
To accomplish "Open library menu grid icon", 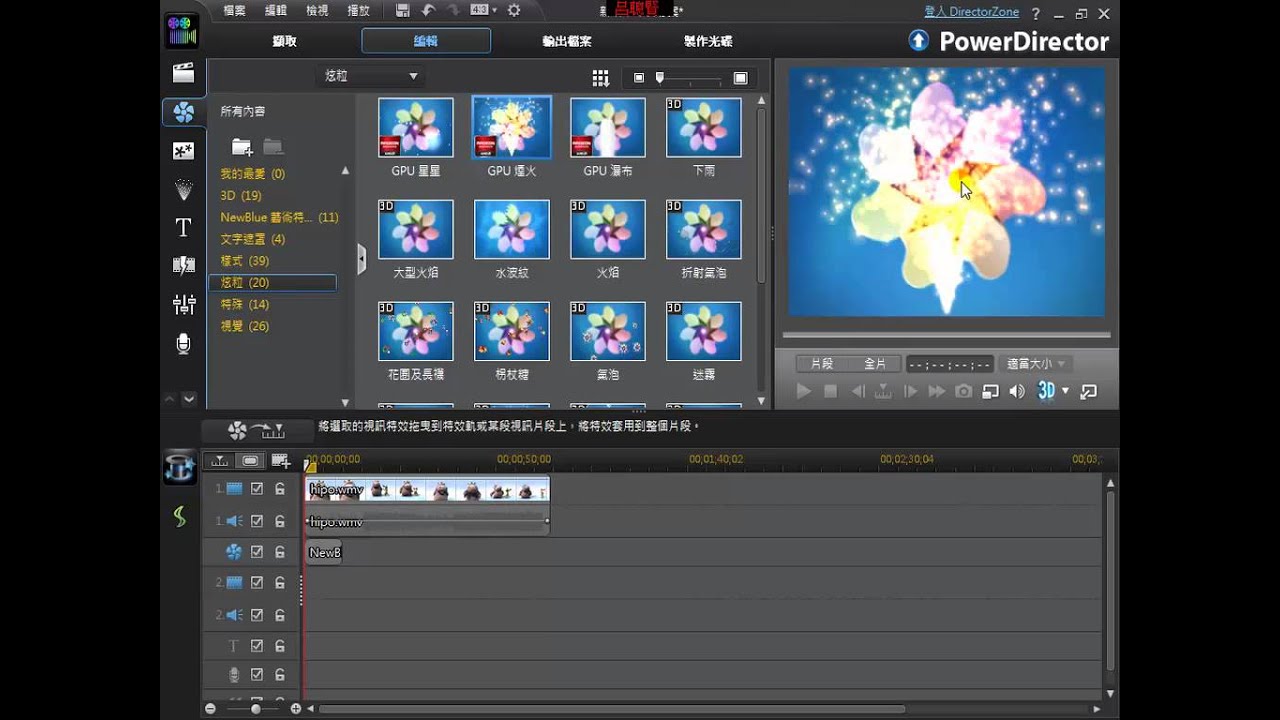I will (x=600, y=78).
